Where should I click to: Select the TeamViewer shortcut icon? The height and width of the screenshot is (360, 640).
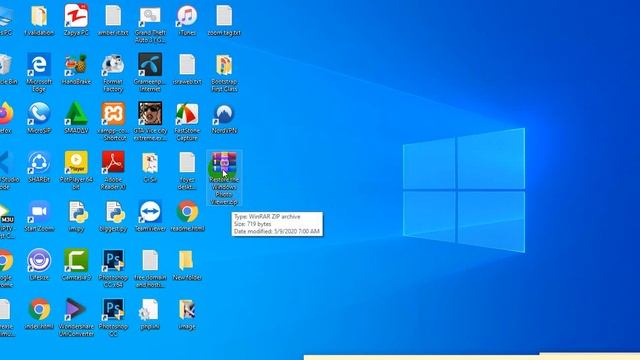pyautogui.click(x=150, y=211)
